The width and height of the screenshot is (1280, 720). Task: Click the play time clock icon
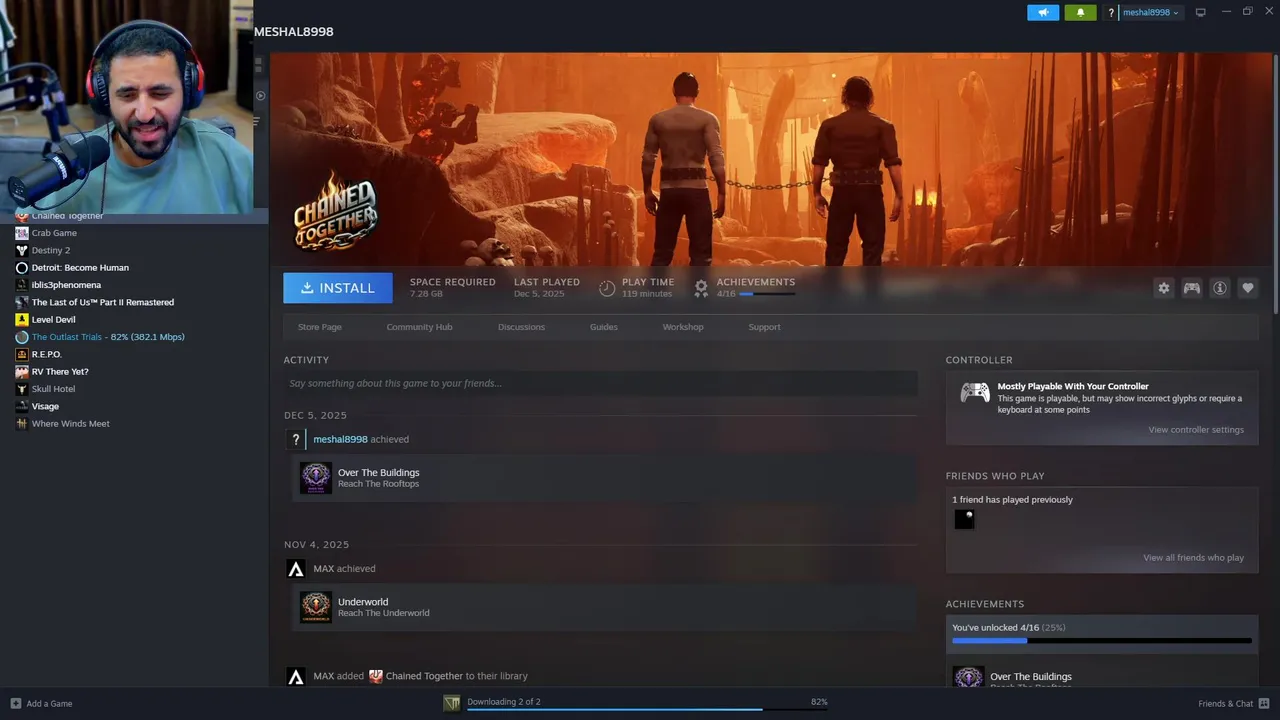click(607, 288)
